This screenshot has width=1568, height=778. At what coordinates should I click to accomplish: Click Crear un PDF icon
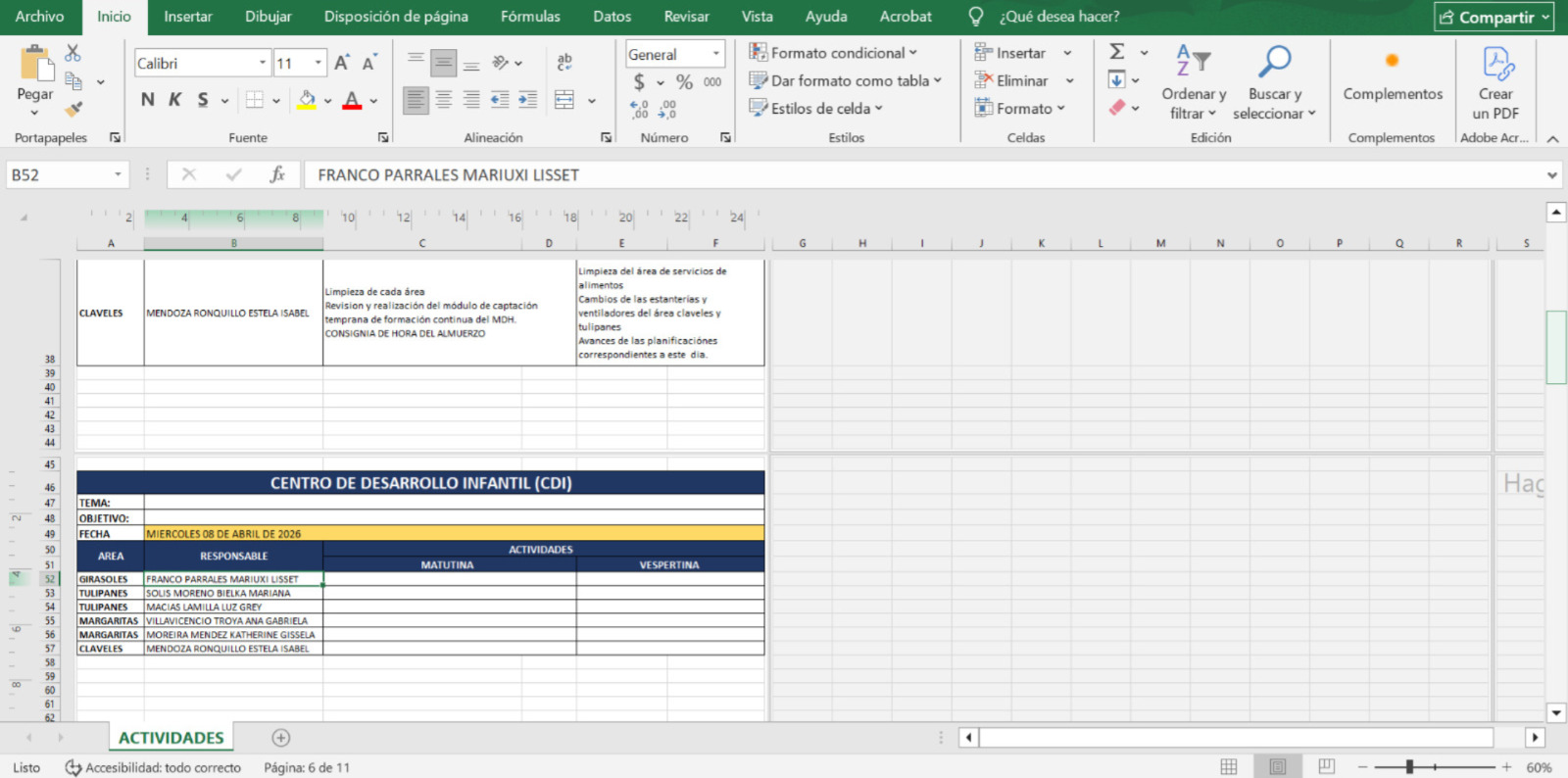click(1495, 84)
